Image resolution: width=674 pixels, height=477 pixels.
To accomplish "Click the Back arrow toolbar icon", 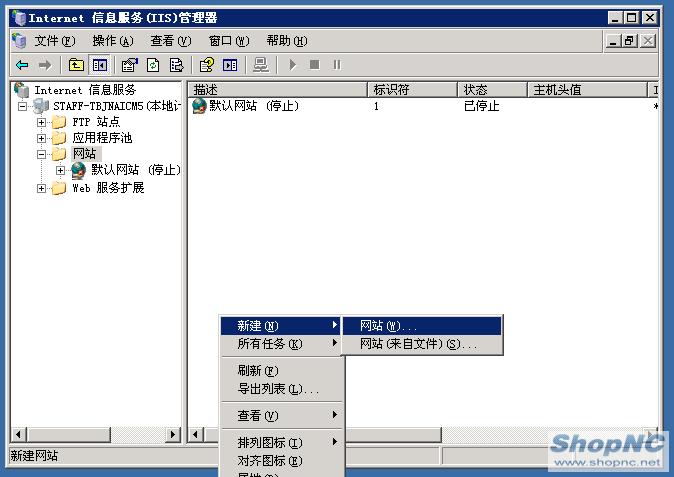I will tap(22, 65).
